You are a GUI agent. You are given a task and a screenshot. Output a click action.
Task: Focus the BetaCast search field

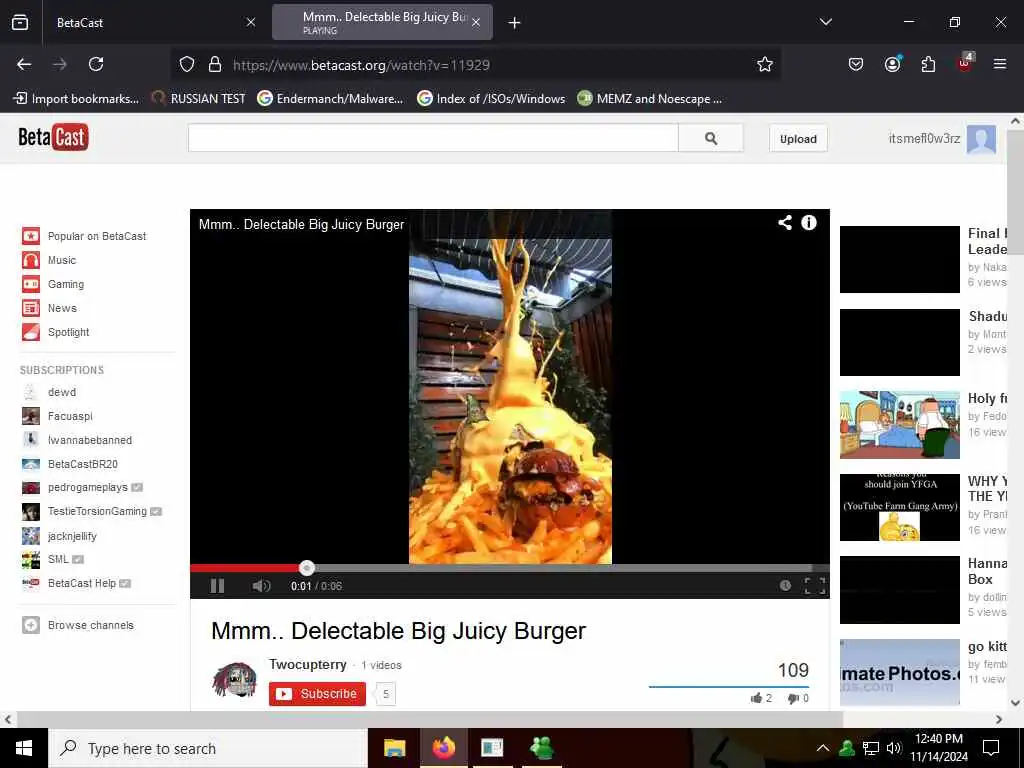coord(434,138)
